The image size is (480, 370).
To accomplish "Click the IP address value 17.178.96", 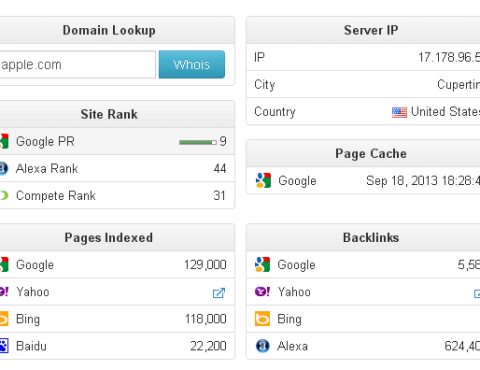I will [x=449, y=57].
